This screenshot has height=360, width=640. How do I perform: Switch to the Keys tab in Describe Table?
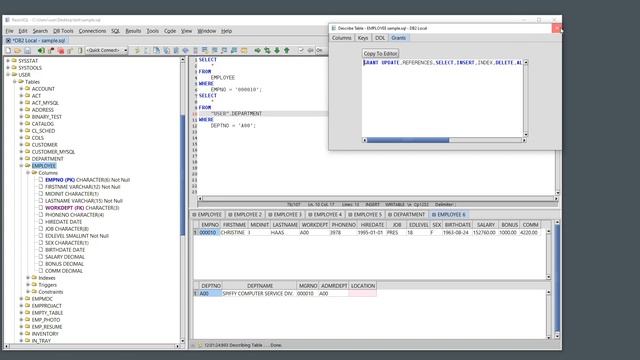pyautogui.click(x=363, y=38)
